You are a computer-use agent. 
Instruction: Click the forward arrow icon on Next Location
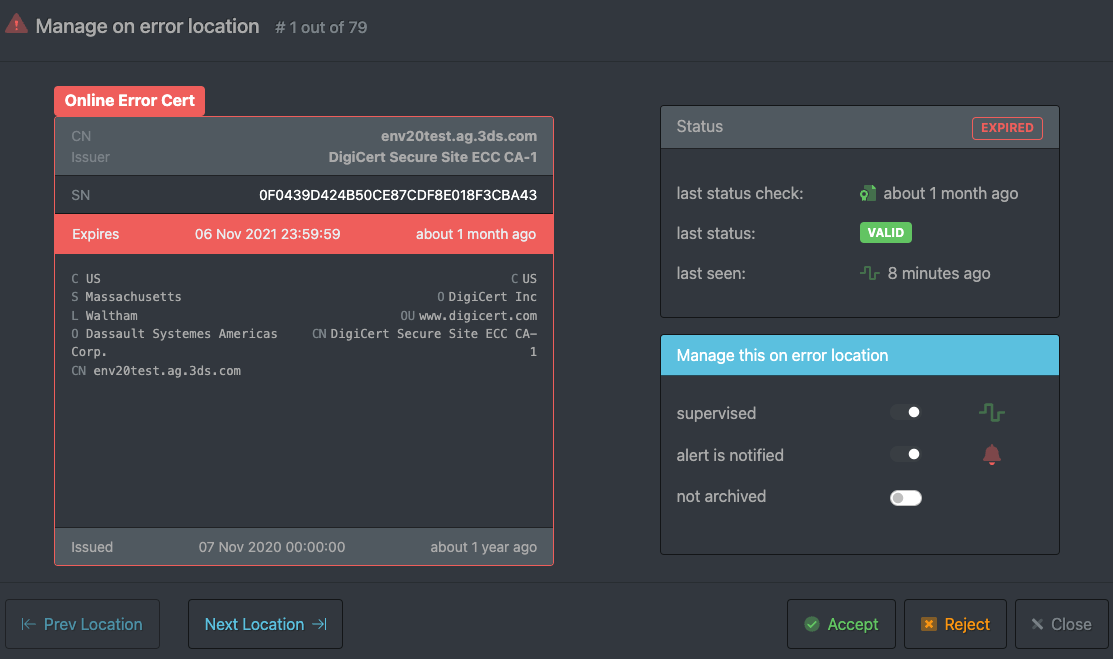pyautogui.click(x=318, y=623)
